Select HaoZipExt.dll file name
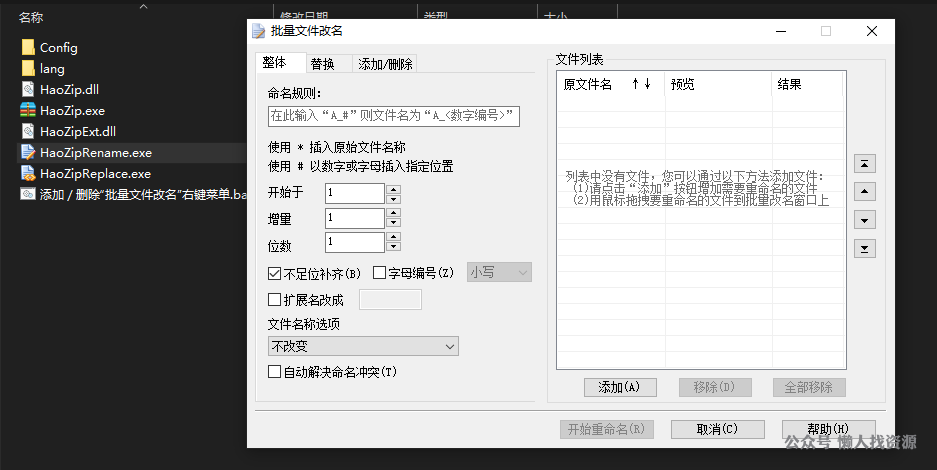The image size is (937, 470). (x=78, y=131)
